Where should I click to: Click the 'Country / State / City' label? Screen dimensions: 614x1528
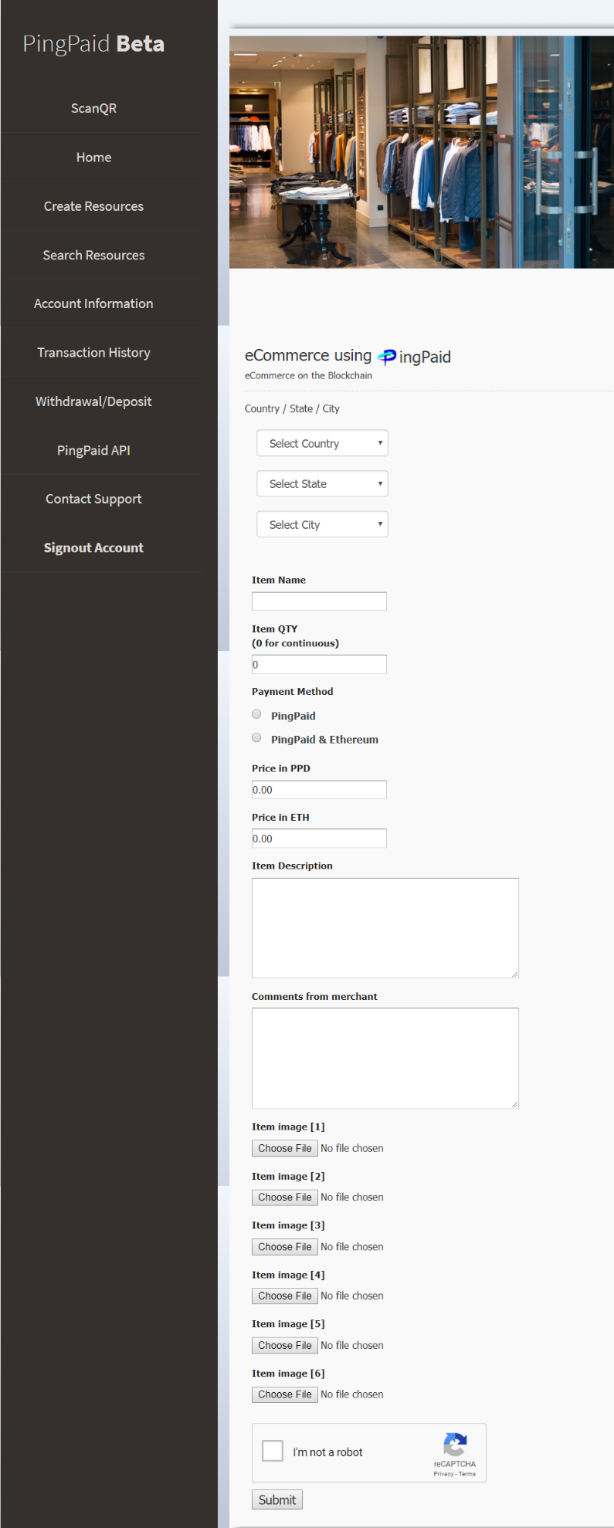click(292, 409)
